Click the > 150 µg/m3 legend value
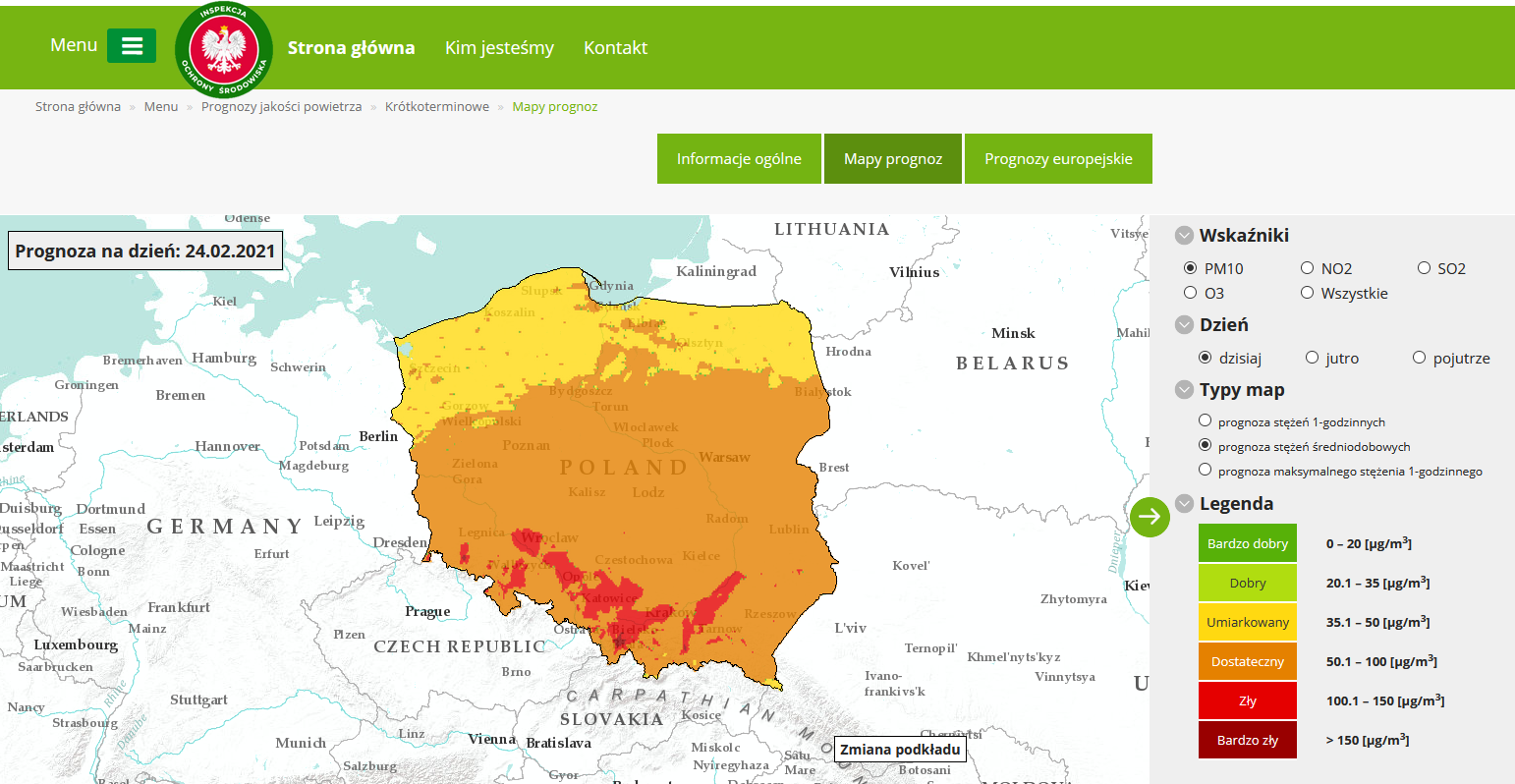1515x784 pixels. [x=1368, y=740]
